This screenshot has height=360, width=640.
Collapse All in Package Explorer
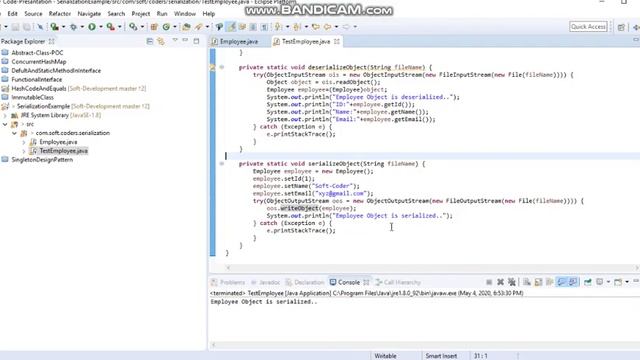150,41
